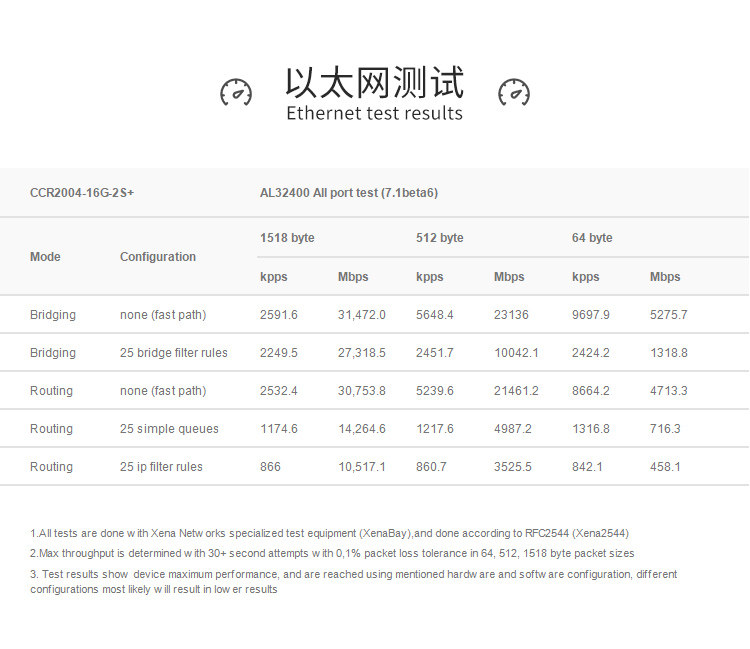Click the value 3525.5
Image resolution: width=750 pixels, height=649 pixels.
[x=513, y=467]
